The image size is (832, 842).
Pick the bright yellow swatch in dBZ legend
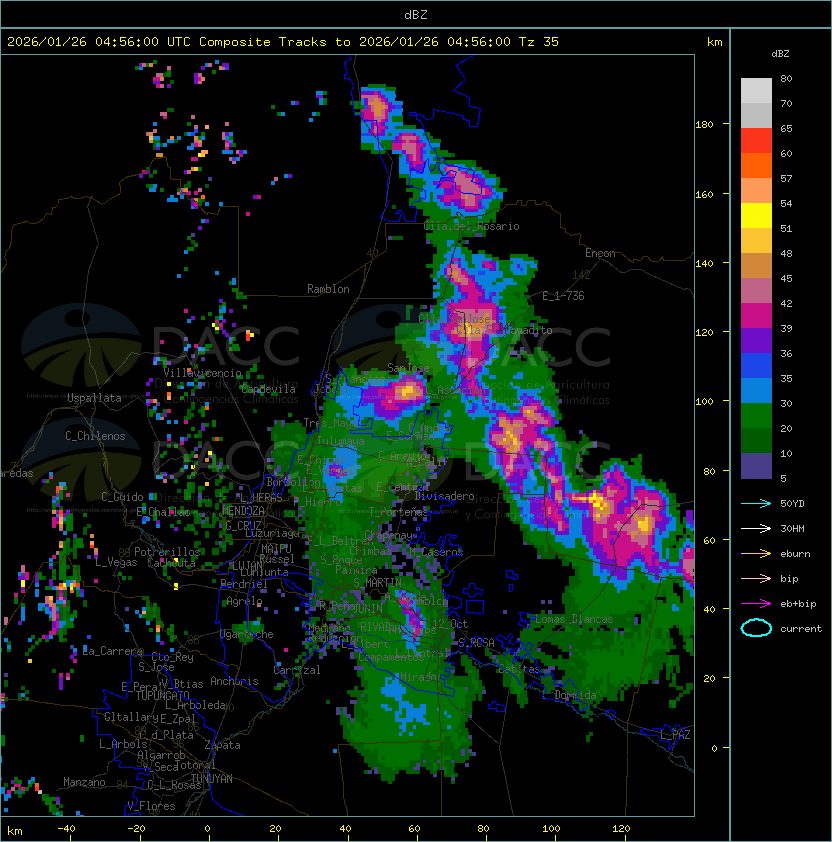(x=756, y=216)
